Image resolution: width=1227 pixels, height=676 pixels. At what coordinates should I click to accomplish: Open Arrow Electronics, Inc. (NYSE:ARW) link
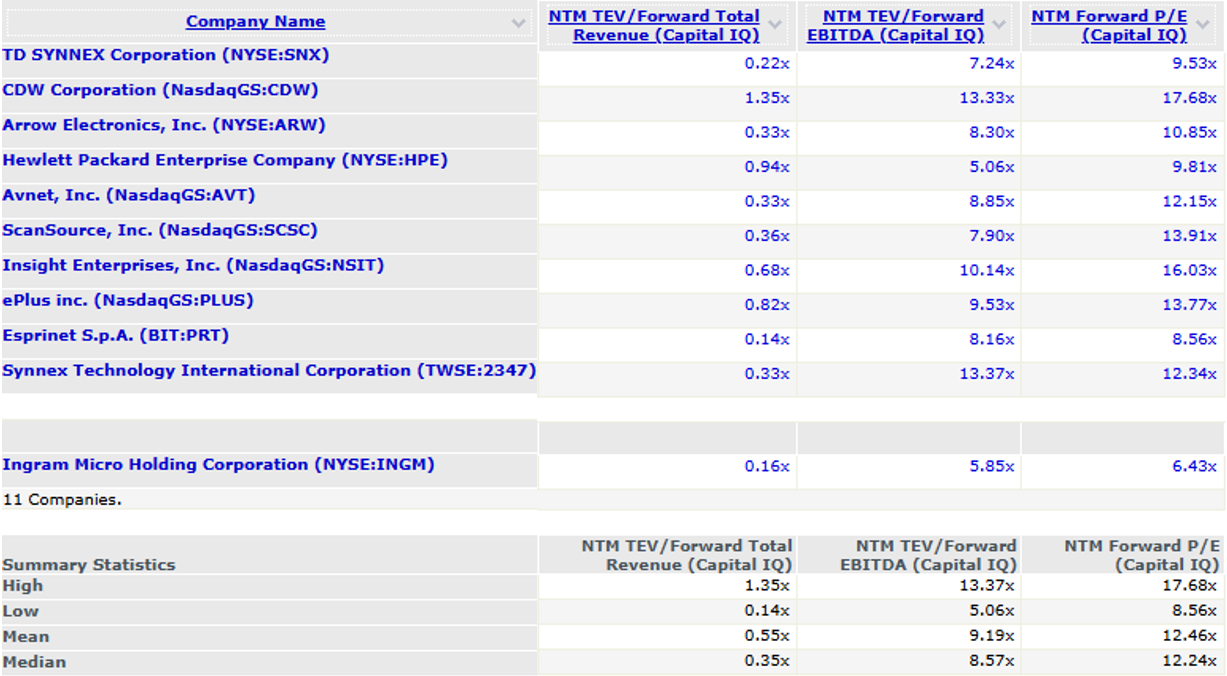coord(164,125)
